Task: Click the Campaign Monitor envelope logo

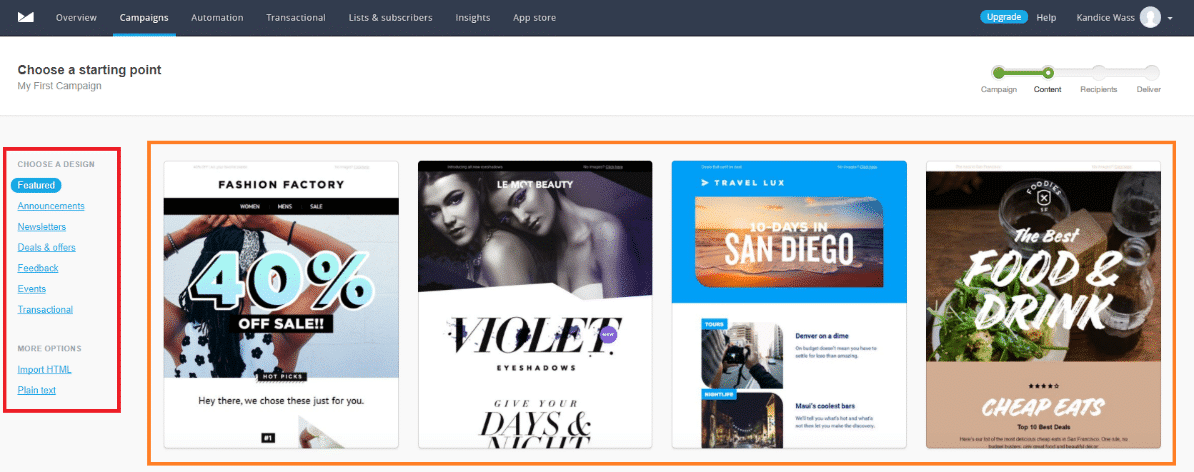Action: [26, 18]
